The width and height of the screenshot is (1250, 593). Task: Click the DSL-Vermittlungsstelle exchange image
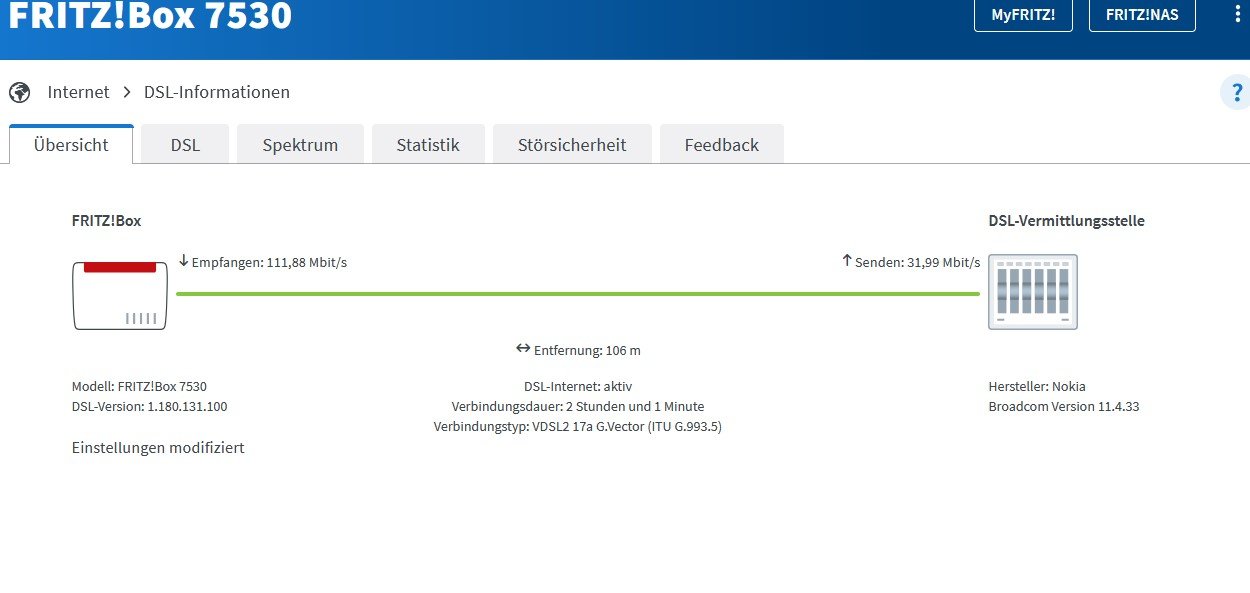1033,292
